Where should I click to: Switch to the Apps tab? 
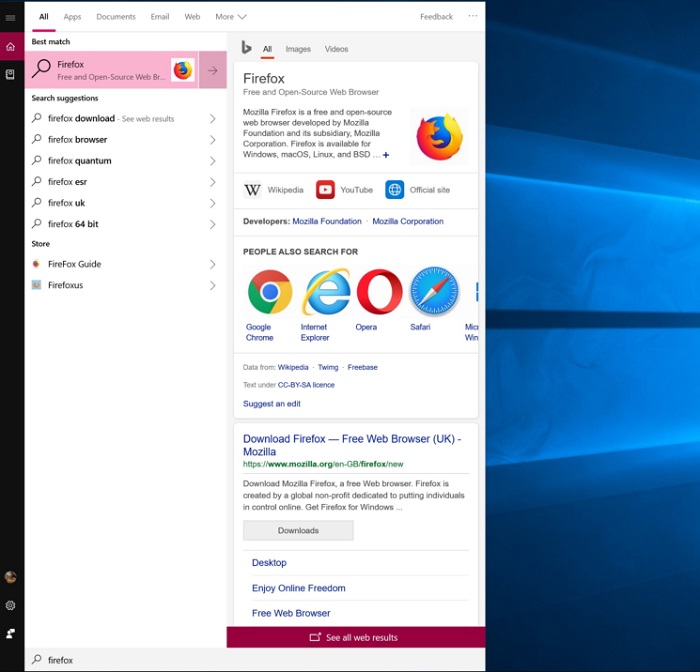[x=72, y=17]
